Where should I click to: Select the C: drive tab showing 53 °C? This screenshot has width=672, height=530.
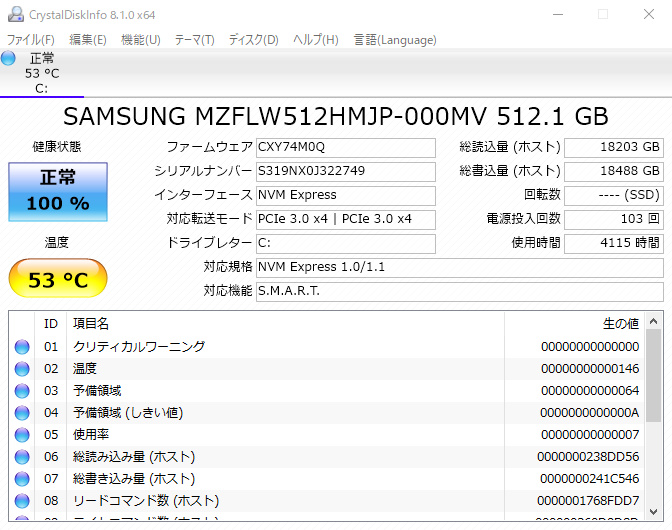[x=42, y=73]
